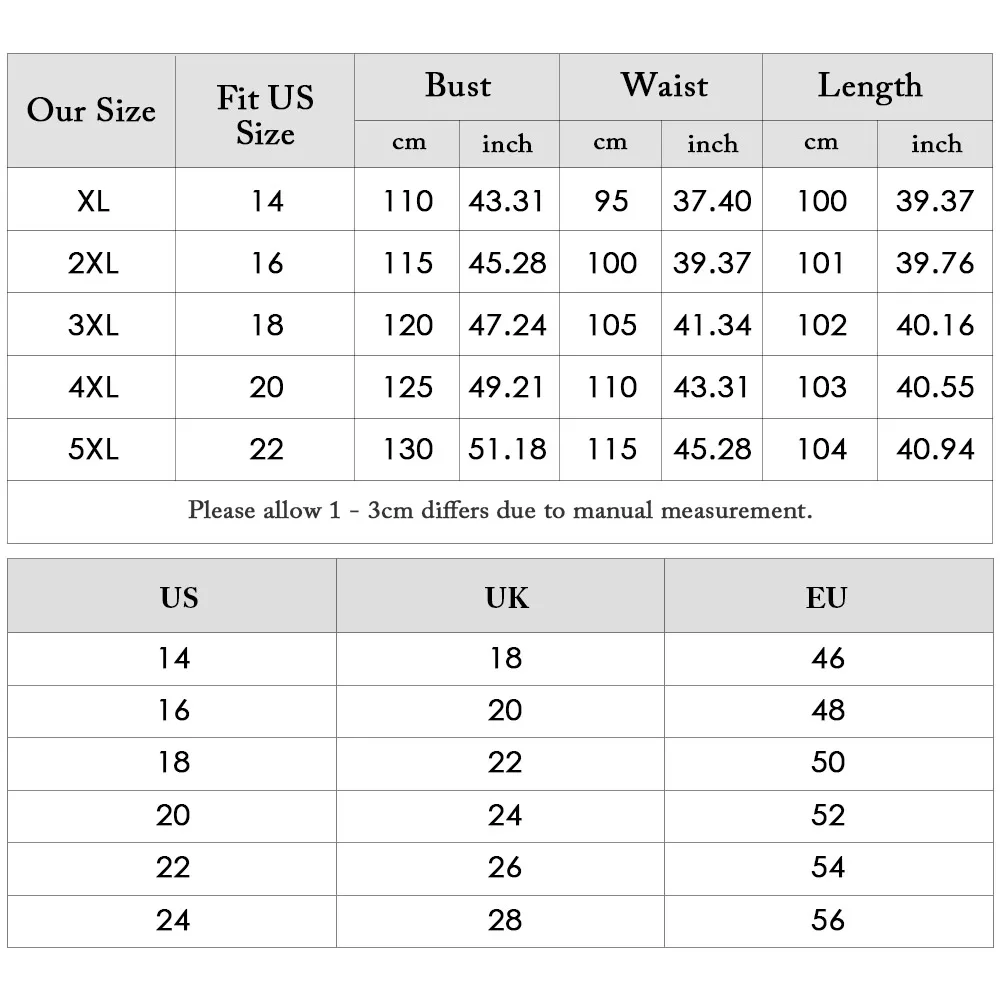Select EU size 46 cell
The width and height of the screenshot is (1000, 1000).
point(828,658)
